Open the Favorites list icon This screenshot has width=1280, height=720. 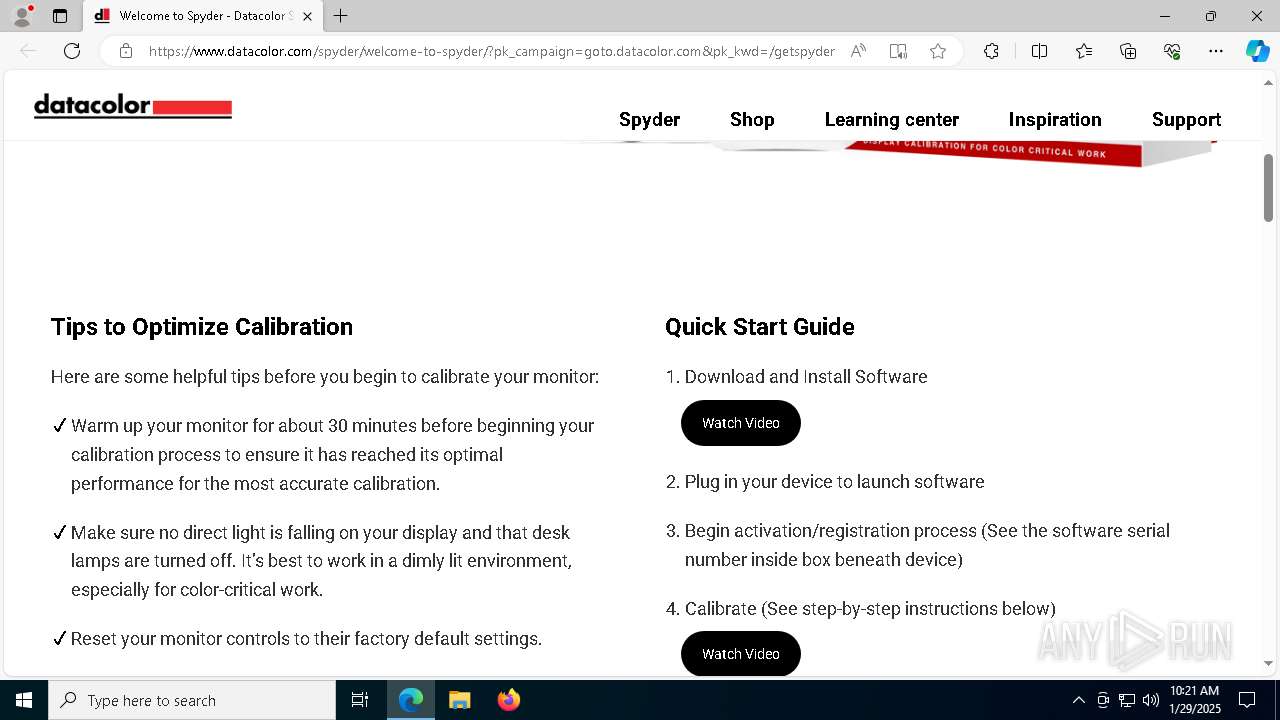tap(1084, 51)
